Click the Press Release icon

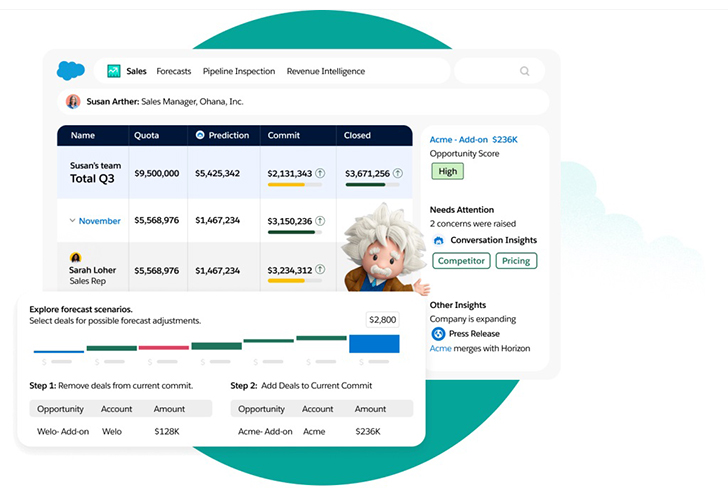[x=438, y=334]
